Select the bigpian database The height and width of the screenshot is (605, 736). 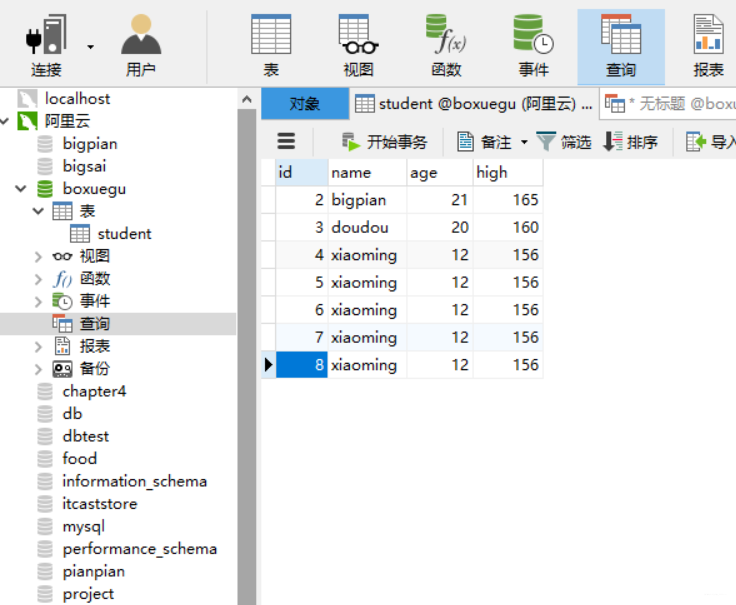[x=90, y=144]
